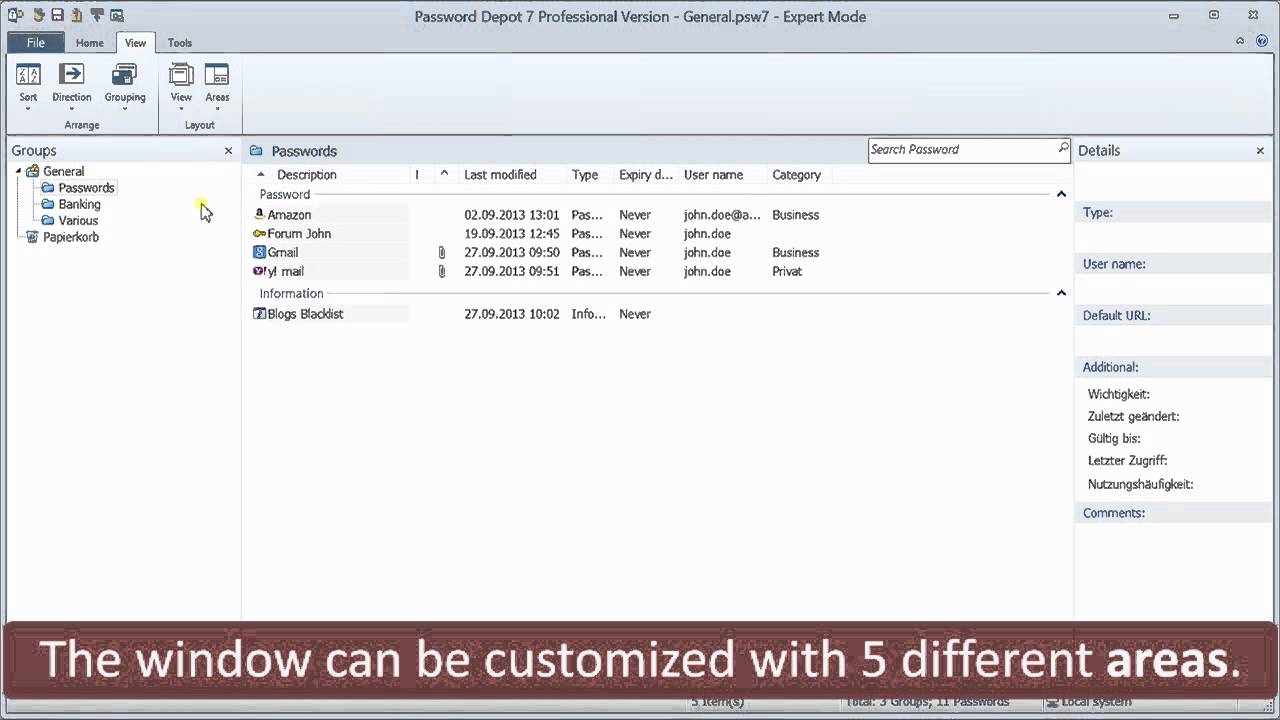Close the Groups panel
Viewport: 1280px width, 720px height.
pos(228,151)
